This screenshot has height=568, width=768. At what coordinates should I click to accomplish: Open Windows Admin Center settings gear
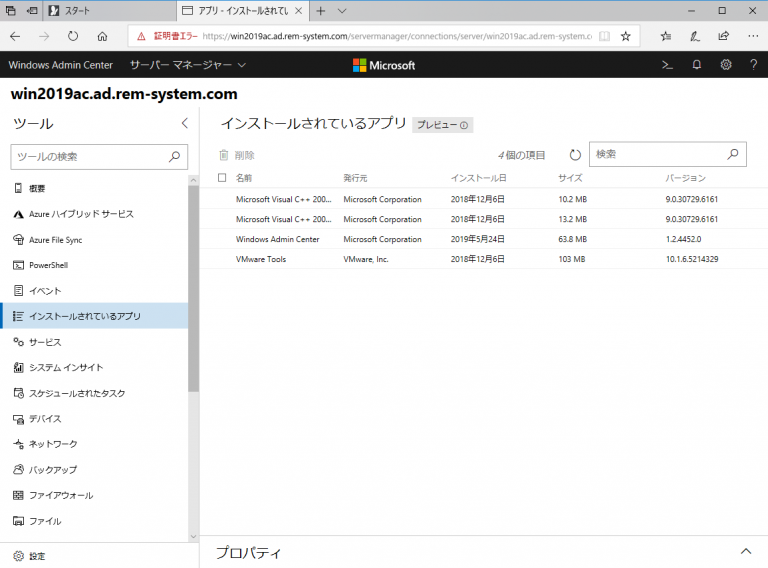coord(726,65)
